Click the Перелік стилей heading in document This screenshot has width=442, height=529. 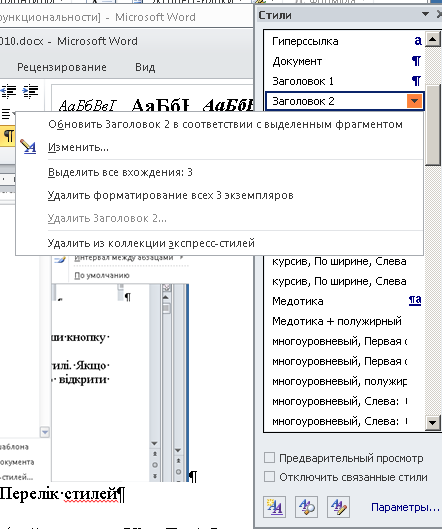pyautogui.click(x=62, y=494)
